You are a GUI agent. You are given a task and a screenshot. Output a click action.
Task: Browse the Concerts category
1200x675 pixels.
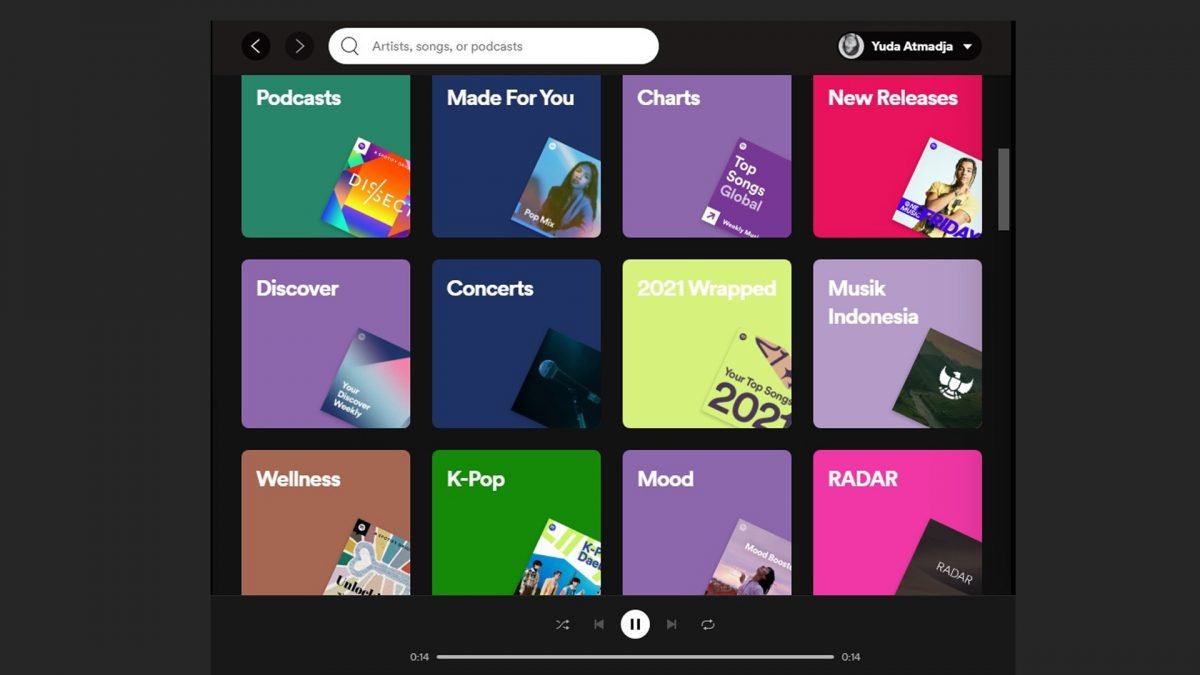tap(516, 344)
